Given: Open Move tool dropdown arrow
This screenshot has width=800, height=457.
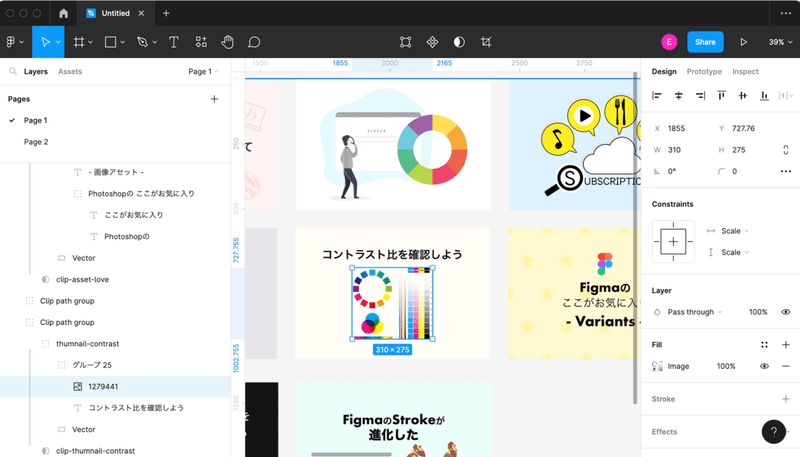Looking at the screenshot, I should (59, 42).
